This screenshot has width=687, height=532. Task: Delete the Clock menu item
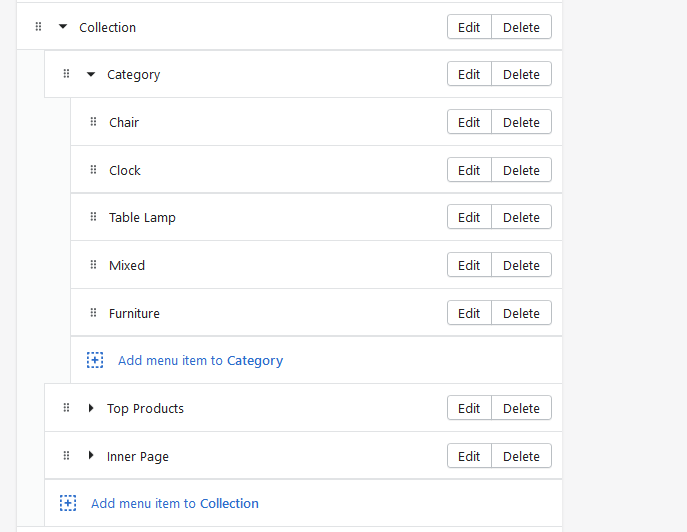521,170
